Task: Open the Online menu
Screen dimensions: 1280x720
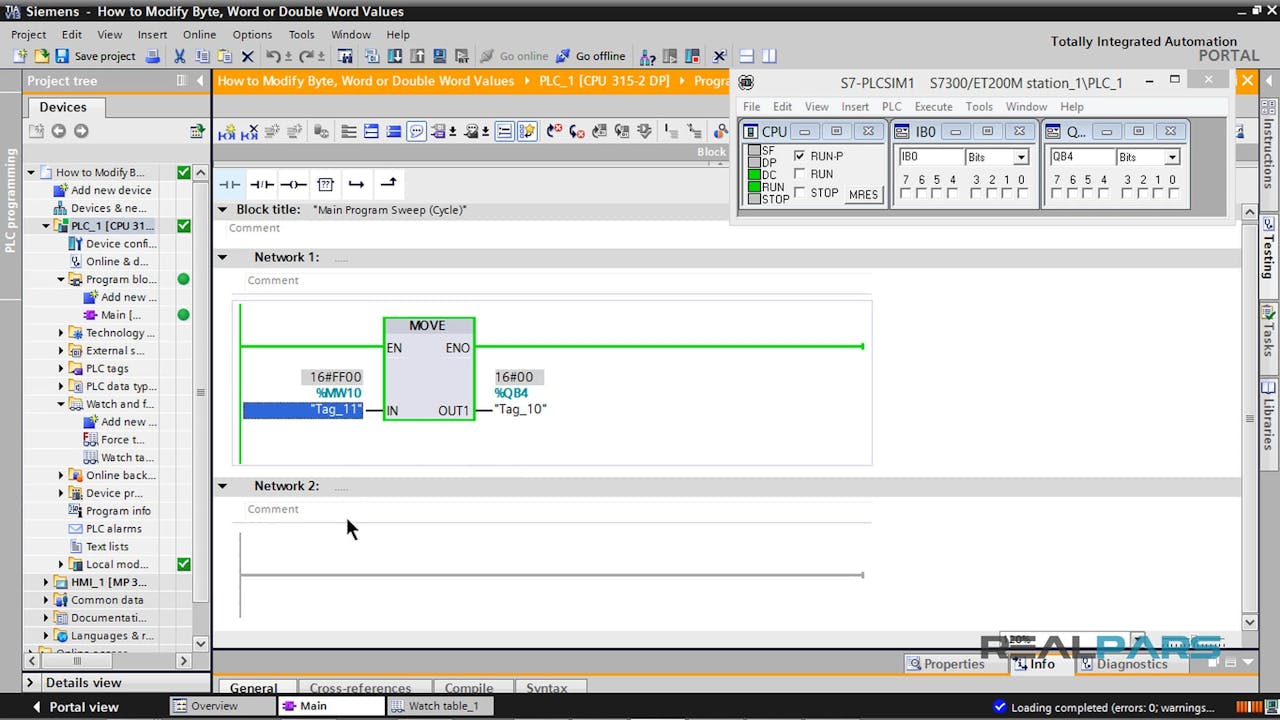Action: 199,34
